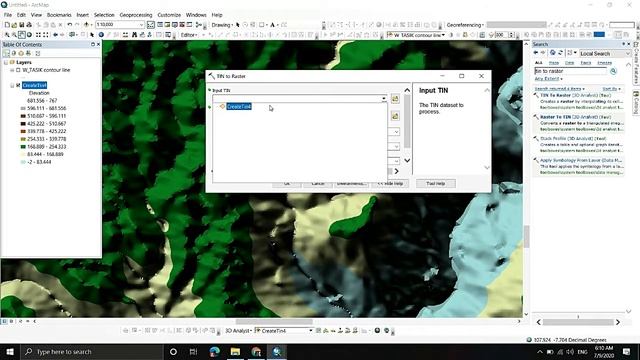Click the taskbar search box
The height and width of the screenshot is (360, 640).
pos(92,351)
